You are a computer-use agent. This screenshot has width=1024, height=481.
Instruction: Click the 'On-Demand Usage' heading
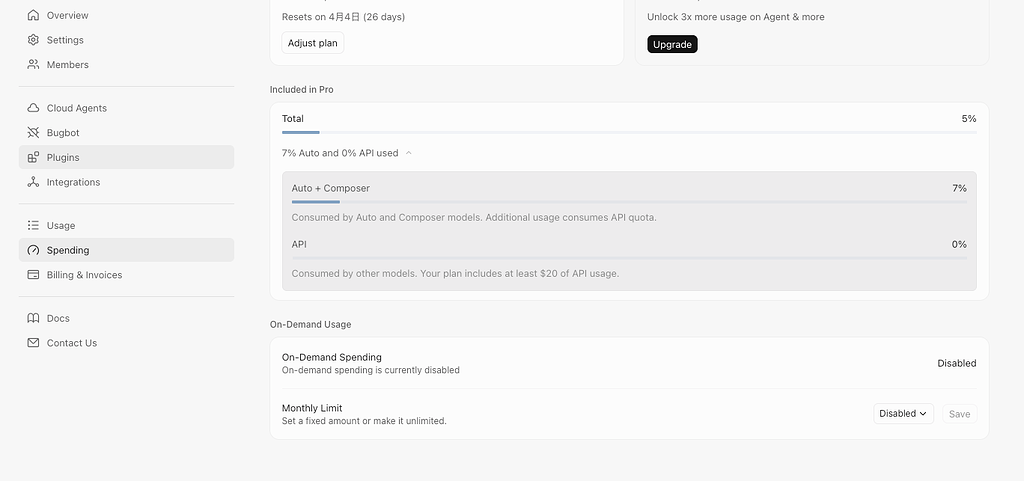[x=310, y=324]
